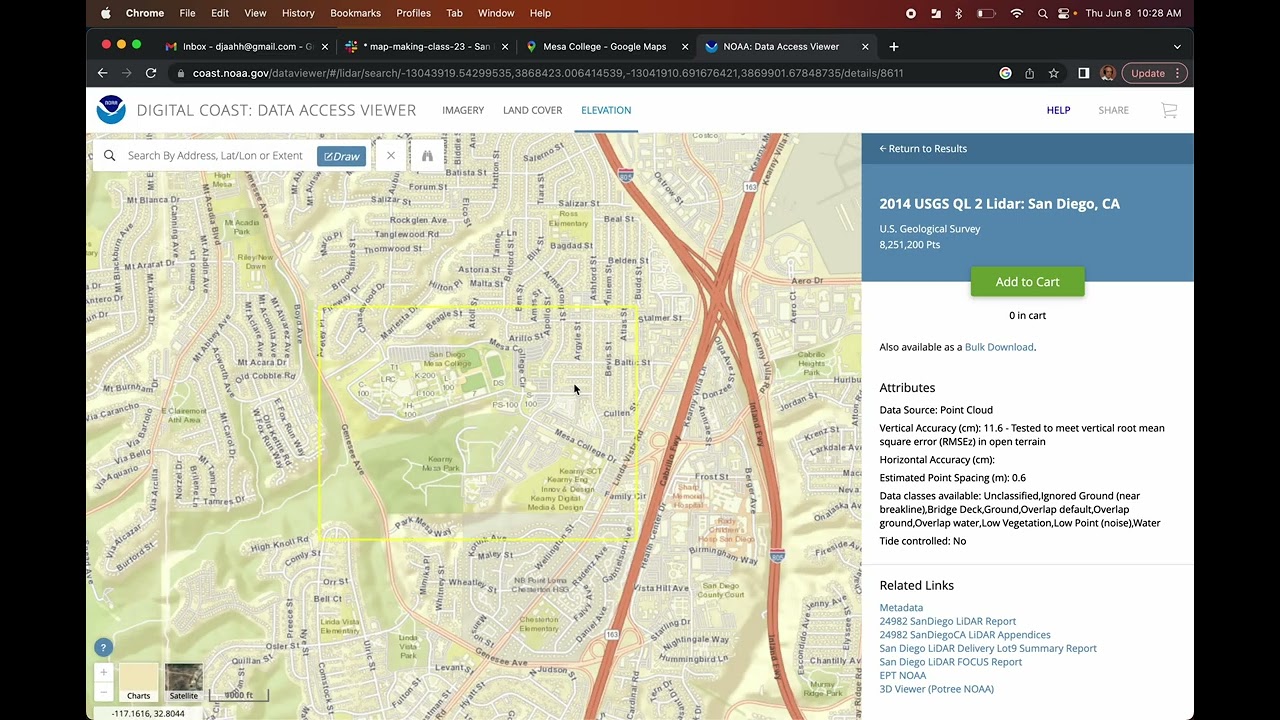Open San Diego LiDAR Delivery Lot9 Summary Report
The image size is (1280, 720).
(988, 648)
